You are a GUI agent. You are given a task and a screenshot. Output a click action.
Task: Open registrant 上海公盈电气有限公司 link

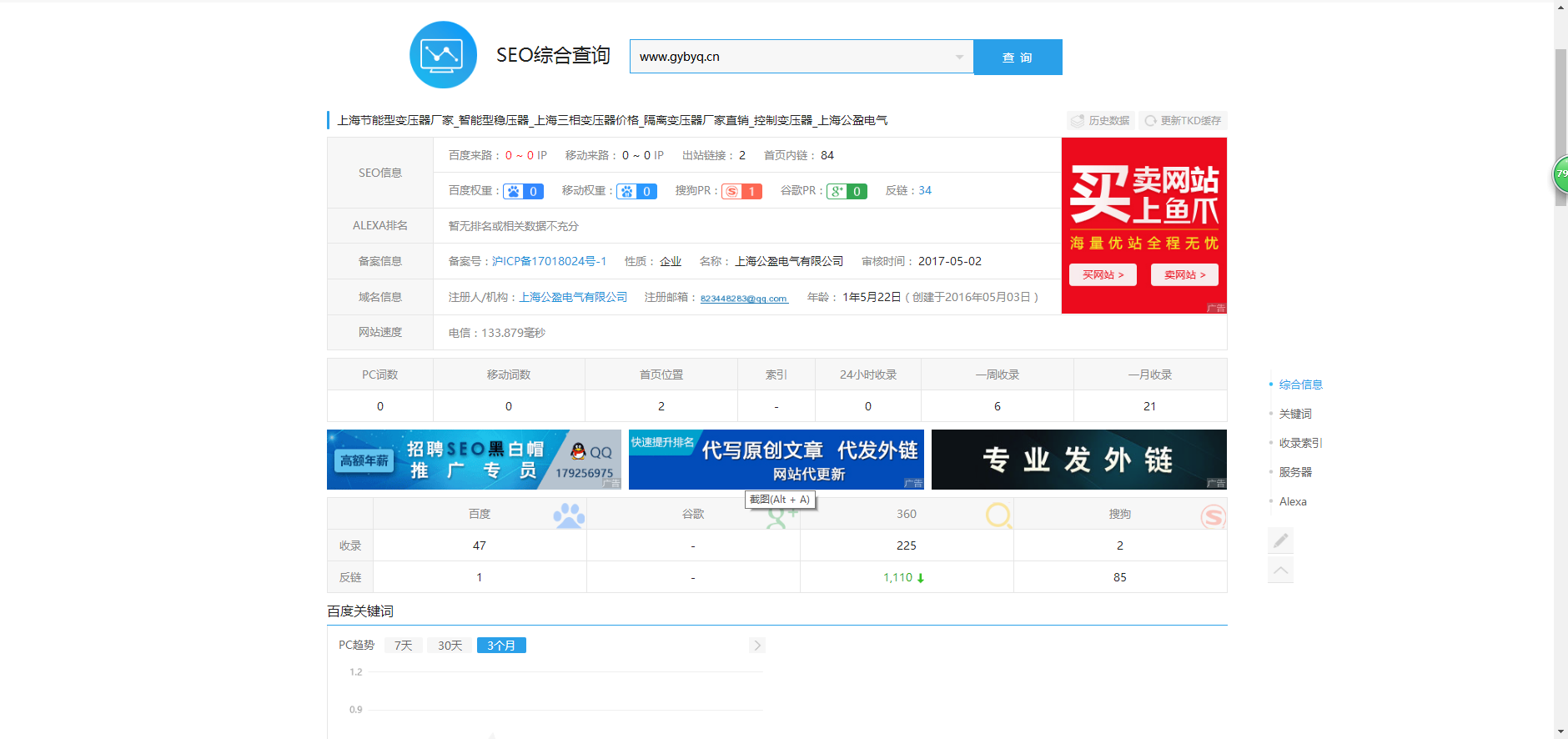573,297
